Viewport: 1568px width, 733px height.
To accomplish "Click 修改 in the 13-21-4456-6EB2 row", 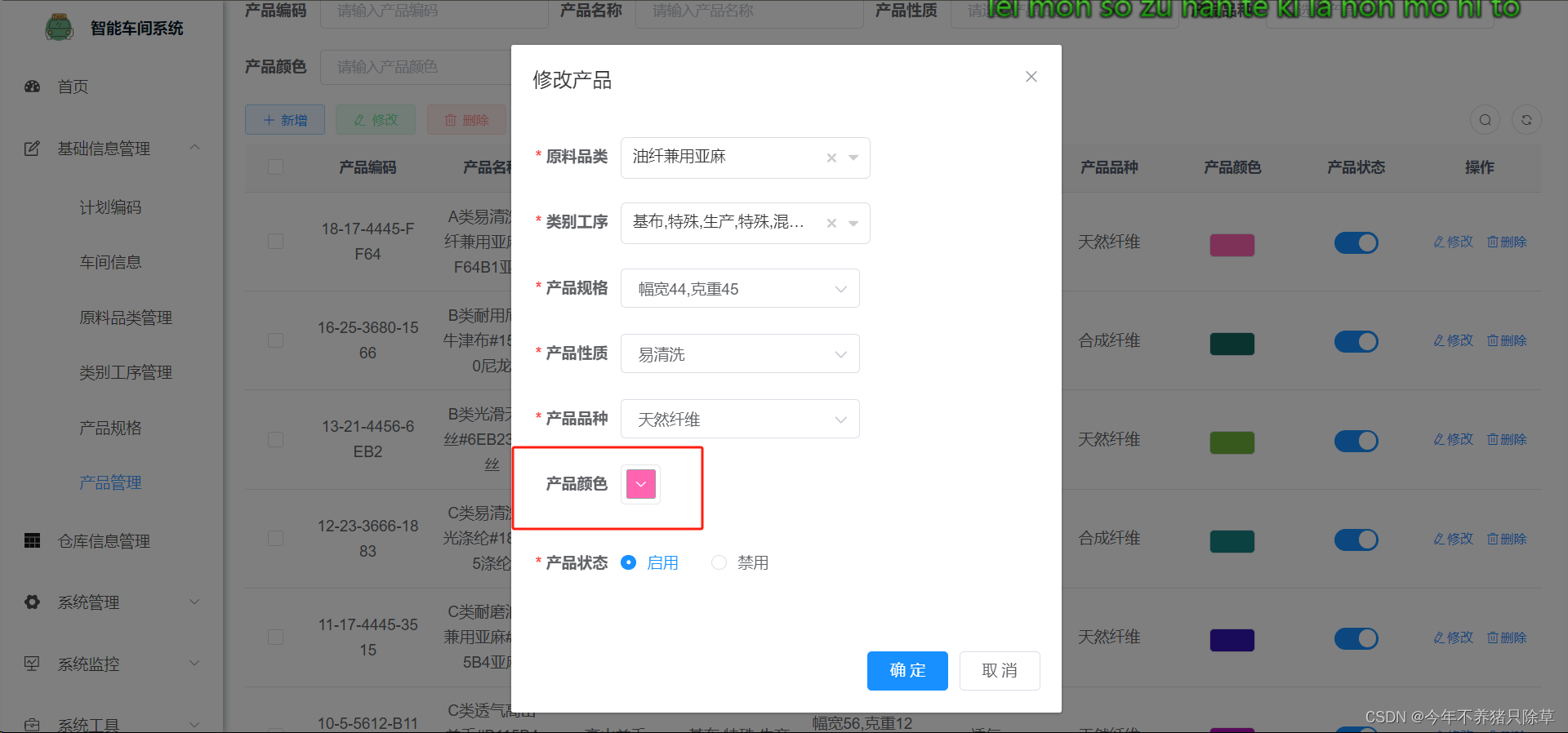I will pyautogui.click(x=1454, y=439).
